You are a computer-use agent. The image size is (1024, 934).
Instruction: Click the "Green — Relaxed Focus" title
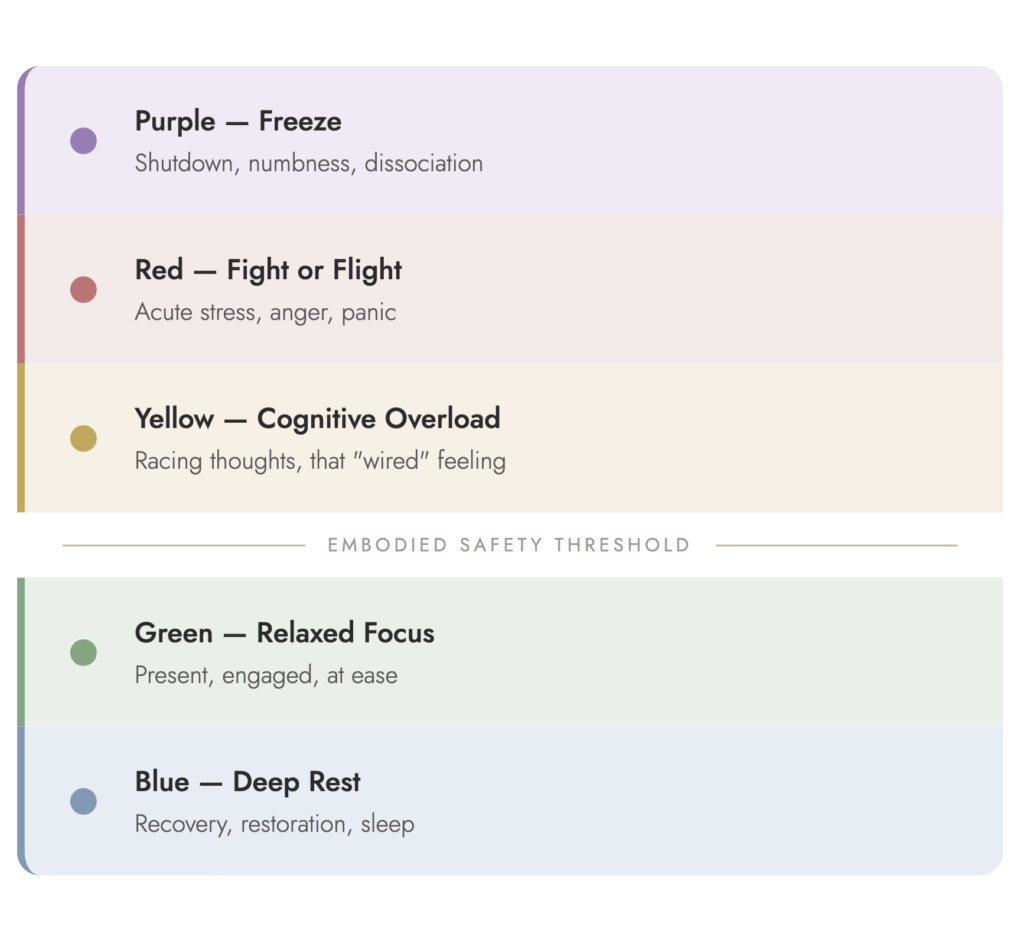pyautogui.click(x=284, y=633)
